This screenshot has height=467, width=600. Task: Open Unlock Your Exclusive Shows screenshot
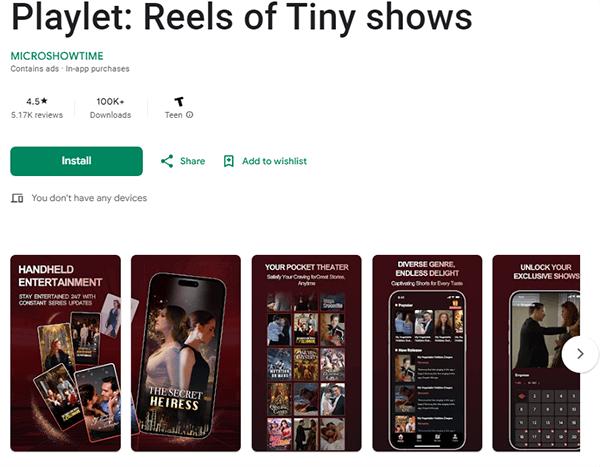[536, 353]
